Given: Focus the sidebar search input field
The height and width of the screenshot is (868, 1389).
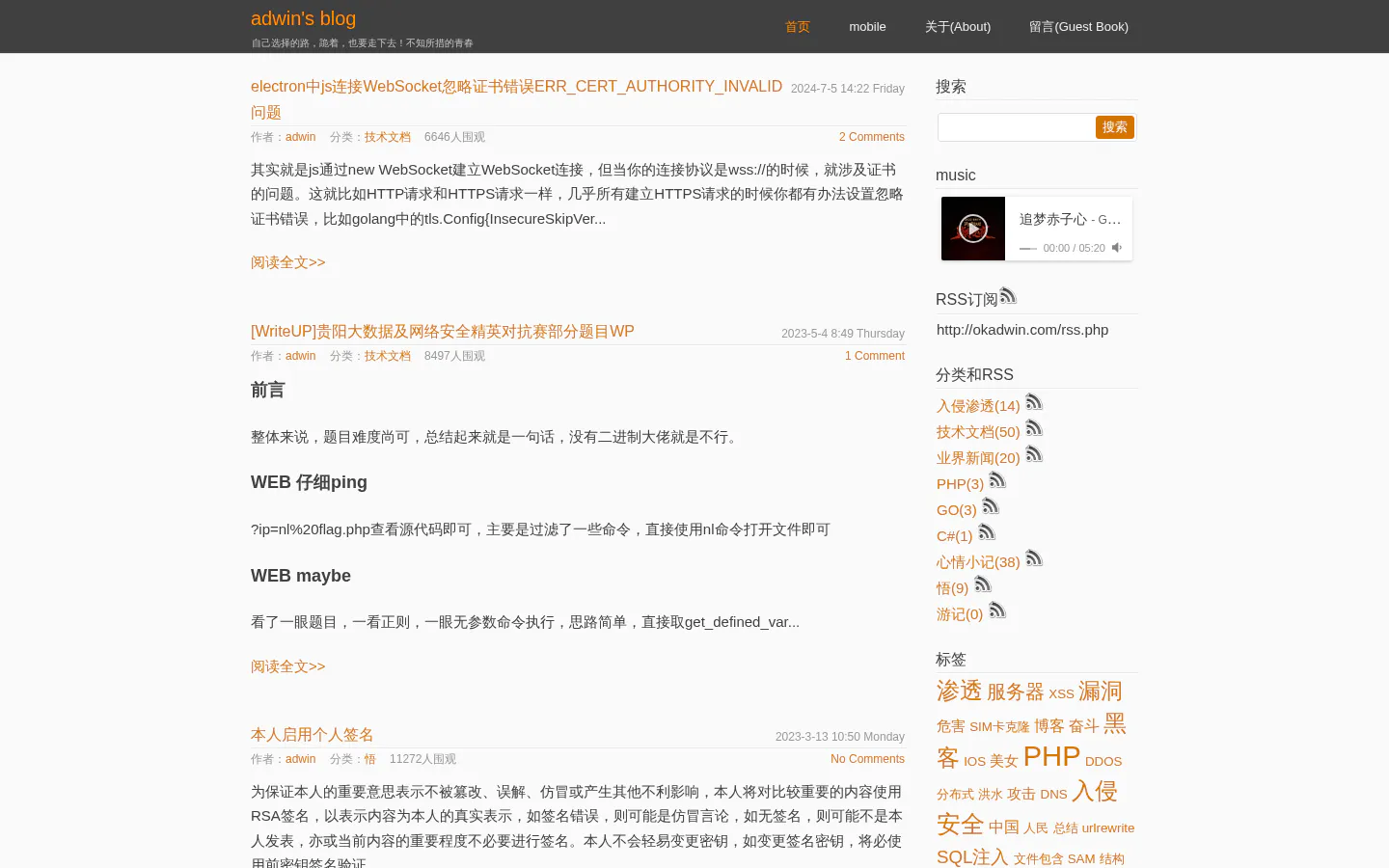Looking at the screenshot, I should pos(1017,127).
